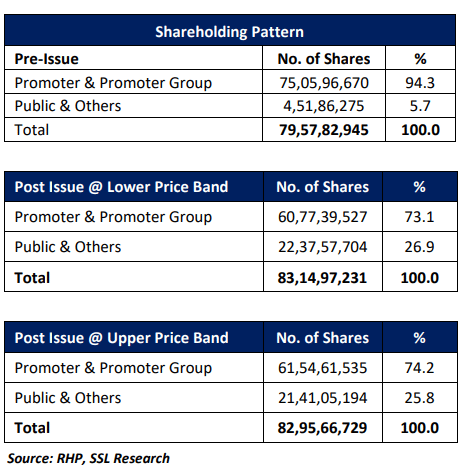This screenshot has height=465, width=461.
Task: Click pre-issue total shares 79,57,82,945
Action: click(x=324, y=130)
